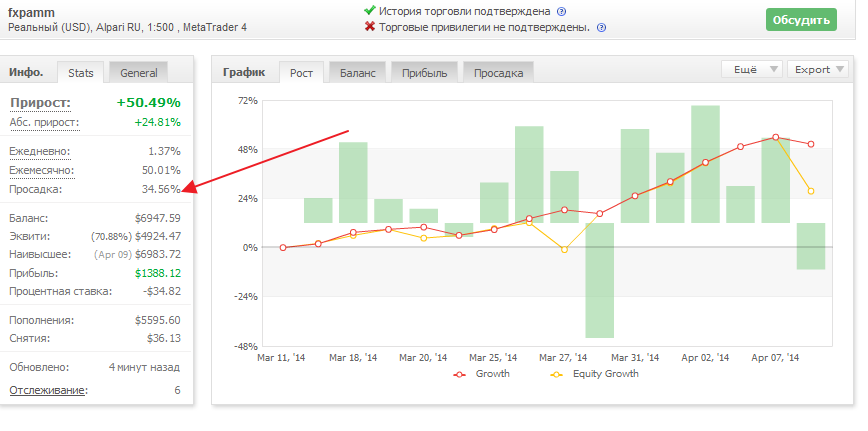Image resolution: width=868 pixels, height=431 pixels.
Task: Select the Stats tab
Action: [x=81, y=72]
